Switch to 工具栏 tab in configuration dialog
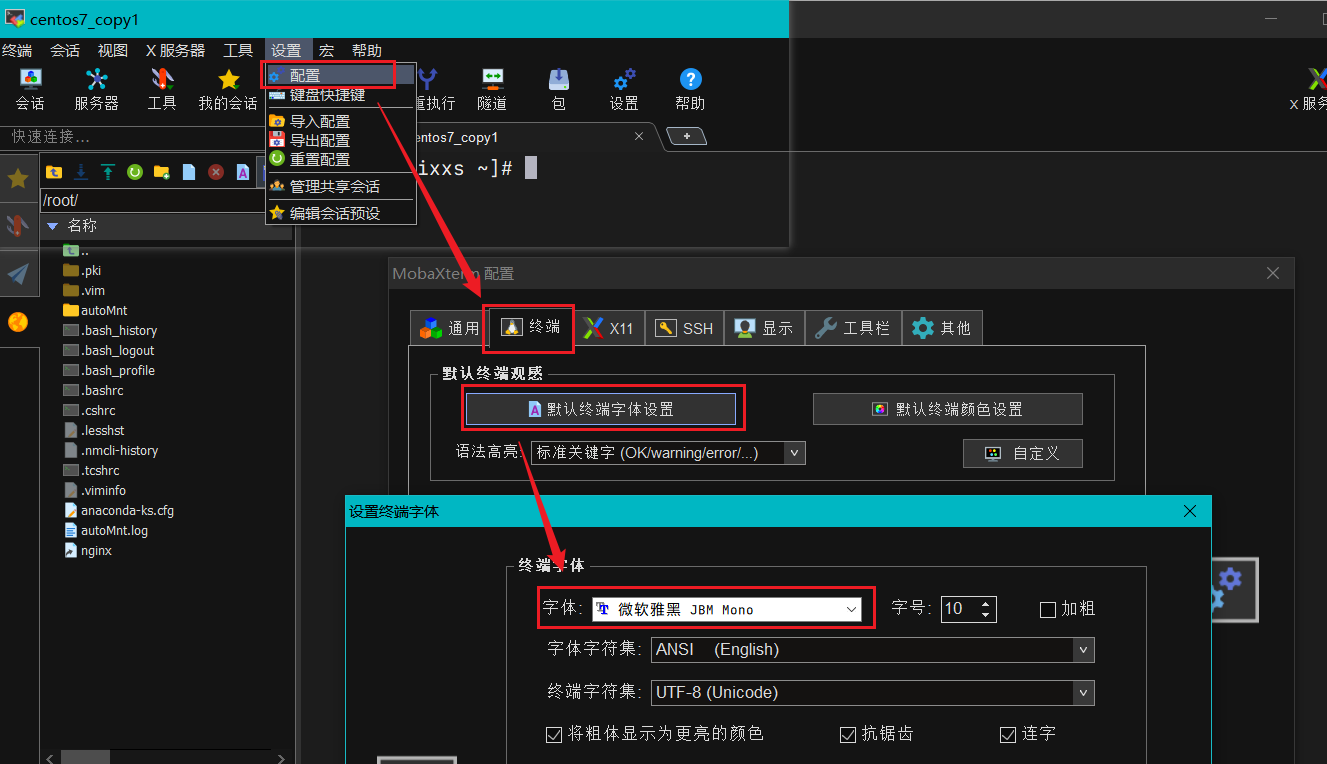The width and height of the screenshot is (1327, 764). point(852,328)
